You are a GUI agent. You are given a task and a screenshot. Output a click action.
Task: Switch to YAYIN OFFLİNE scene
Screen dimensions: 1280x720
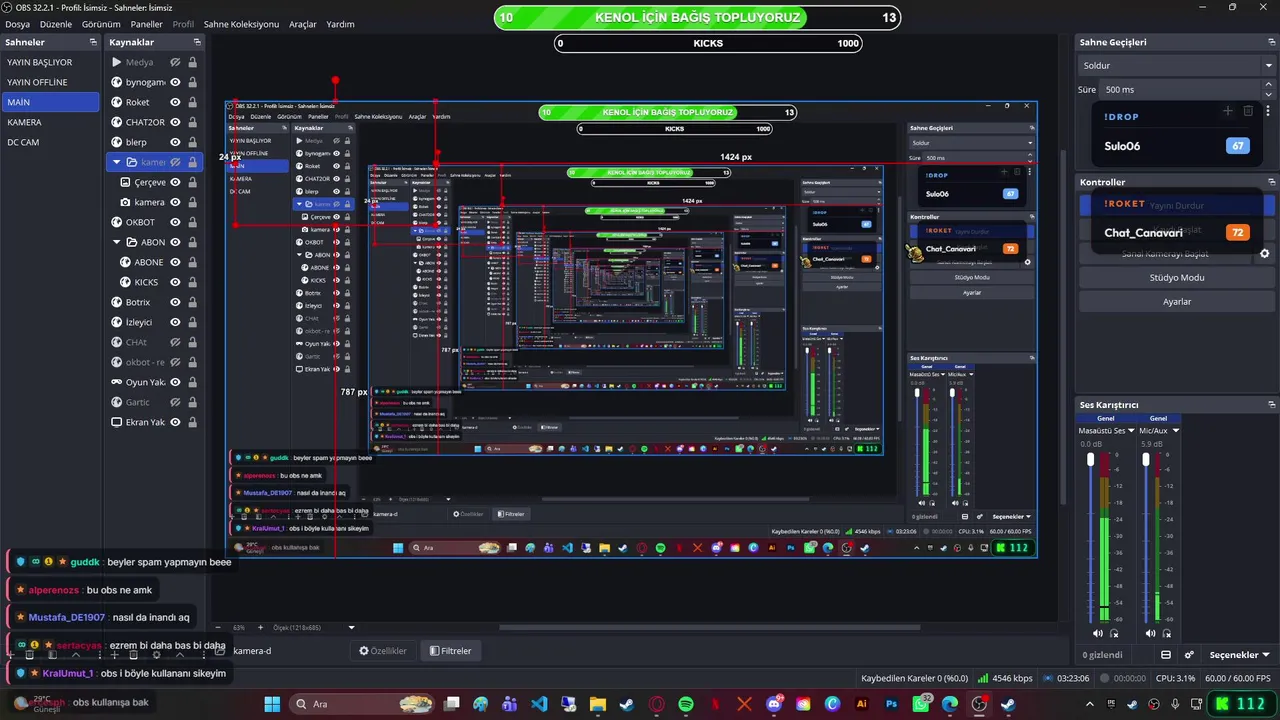[50, 82]
